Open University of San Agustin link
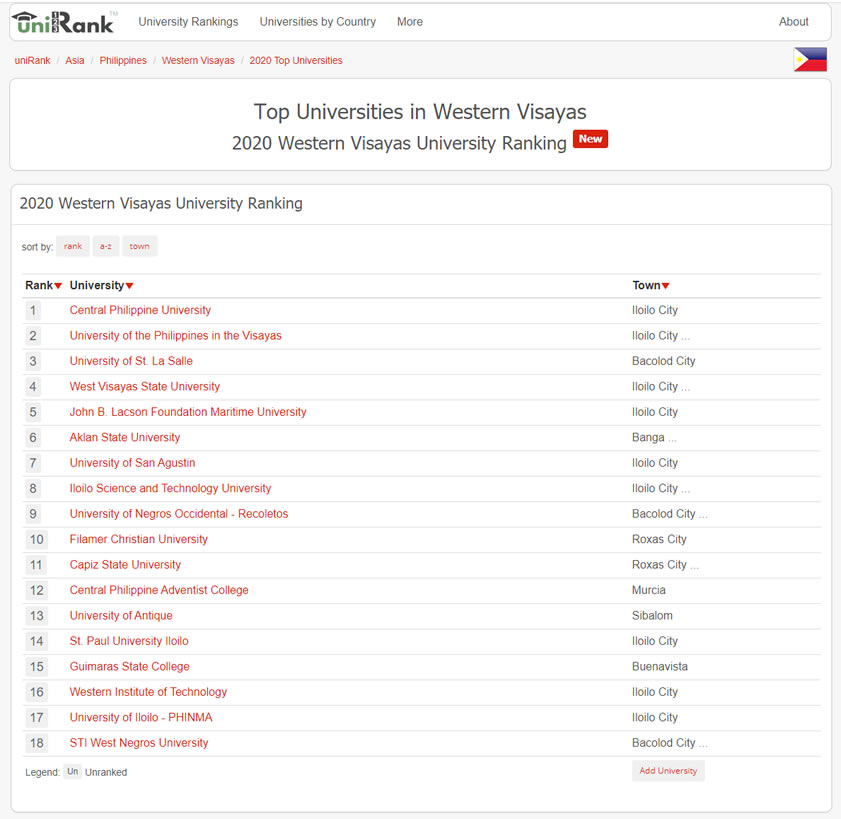Viewport: 841px width, 819px height. click(132, 463)
